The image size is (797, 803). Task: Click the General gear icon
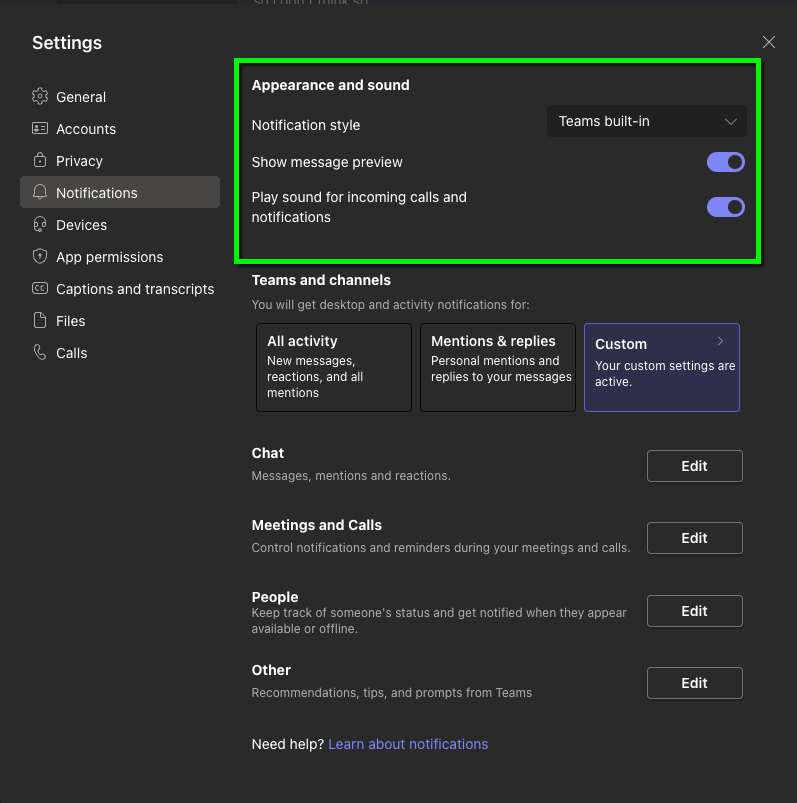40,96
